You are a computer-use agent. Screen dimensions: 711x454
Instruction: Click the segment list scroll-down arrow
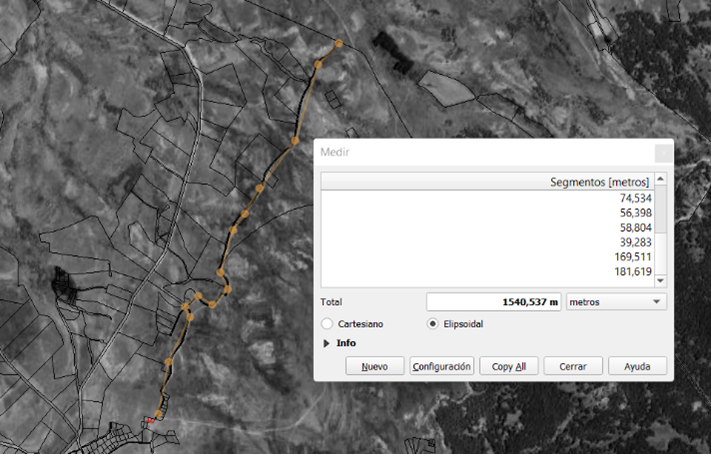pyautogui.click(x=661, y=281)
